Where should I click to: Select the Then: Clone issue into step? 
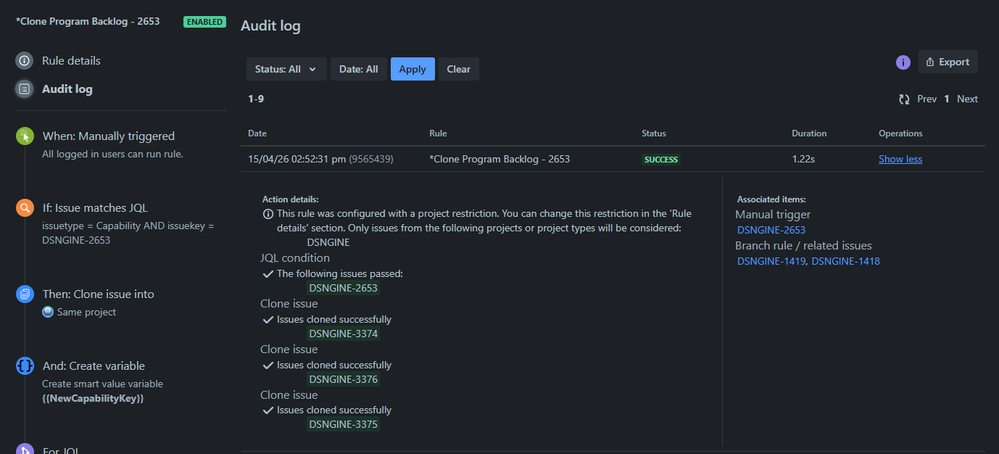[x=98, y=294]
